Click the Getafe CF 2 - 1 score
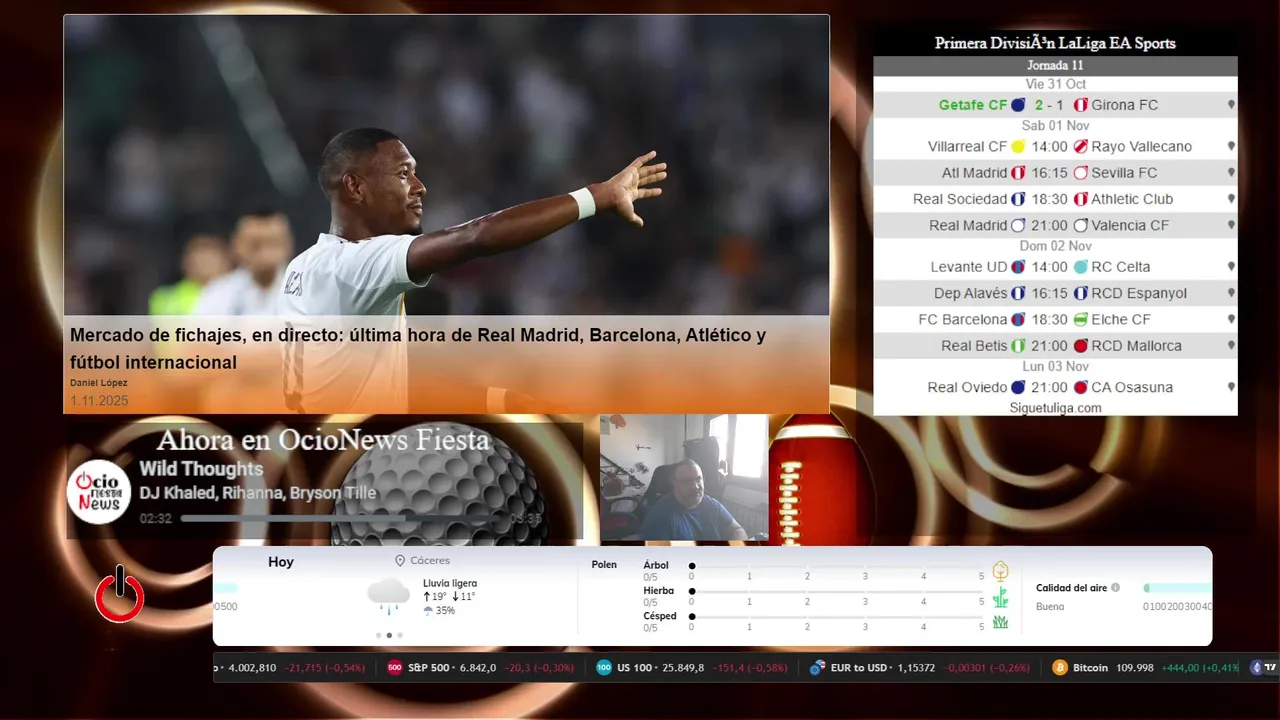Image resolution: width=1280 pixels, height=720 pixels. pos(1049,105)
